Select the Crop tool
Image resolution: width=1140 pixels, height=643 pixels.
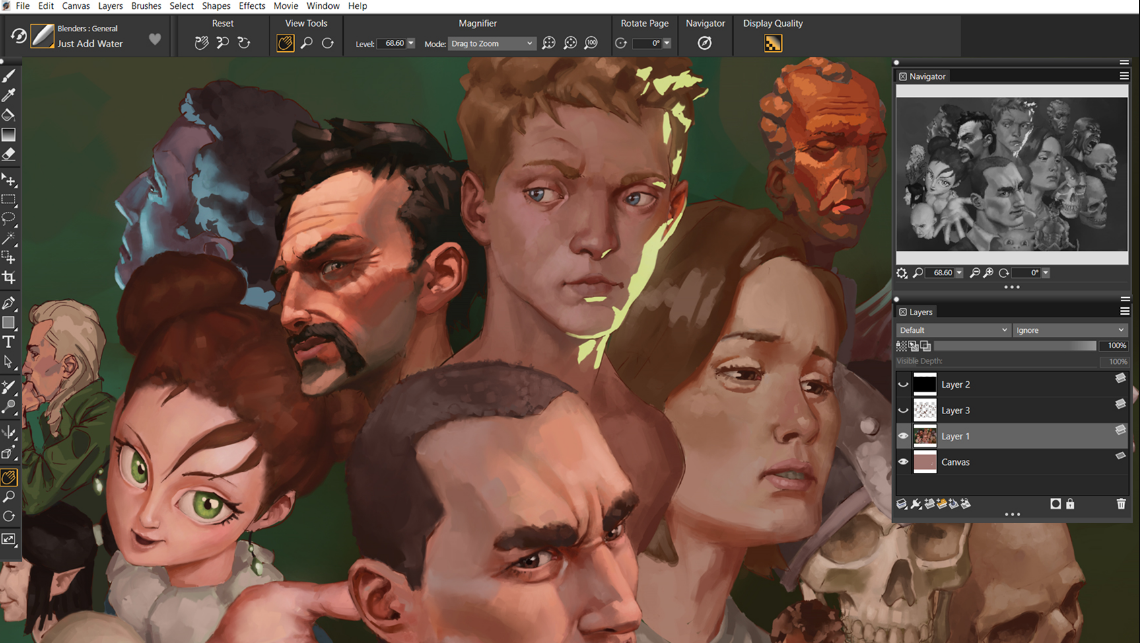9,277
